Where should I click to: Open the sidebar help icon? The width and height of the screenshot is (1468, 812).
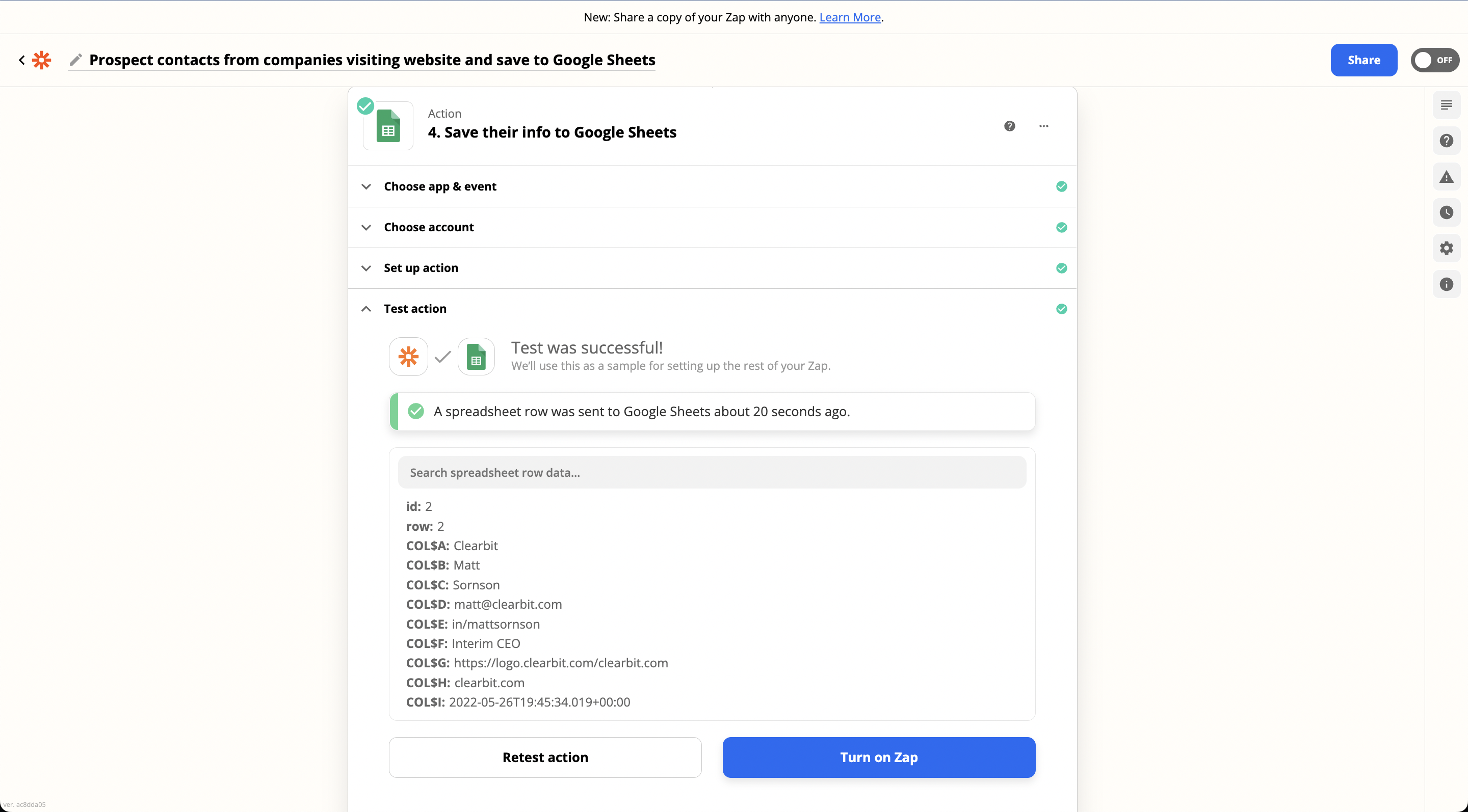1447,141
